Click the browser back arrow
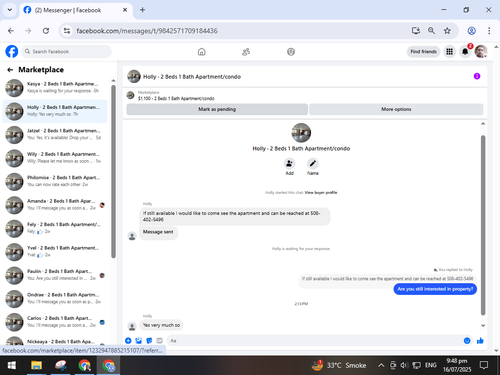This screenshot has height=375, width=500. click(11, 31)
